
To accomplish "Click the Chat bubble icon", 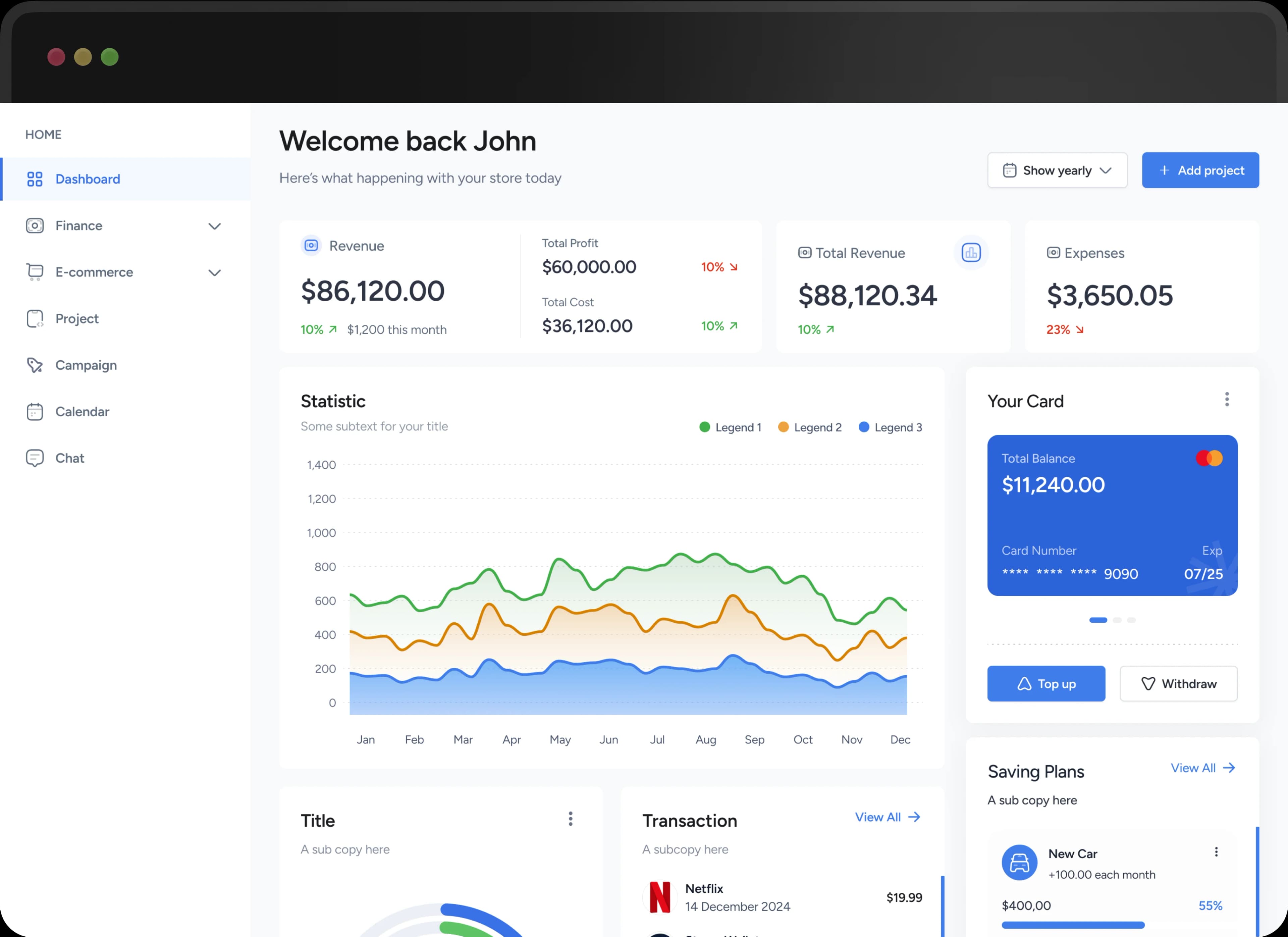I will (x=35, y=458).
